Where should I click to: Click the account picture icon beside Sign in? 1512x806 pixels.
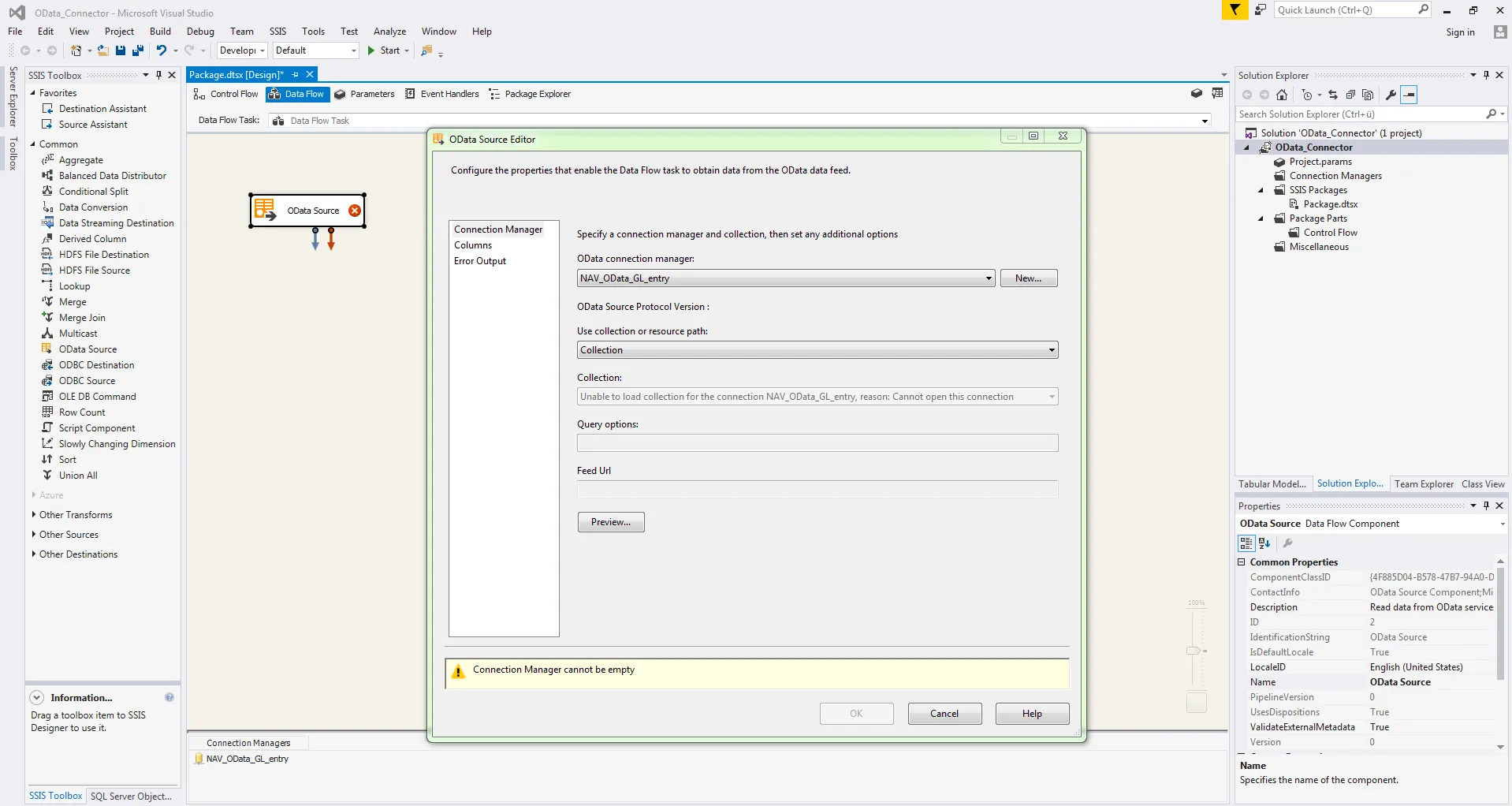1500,32
